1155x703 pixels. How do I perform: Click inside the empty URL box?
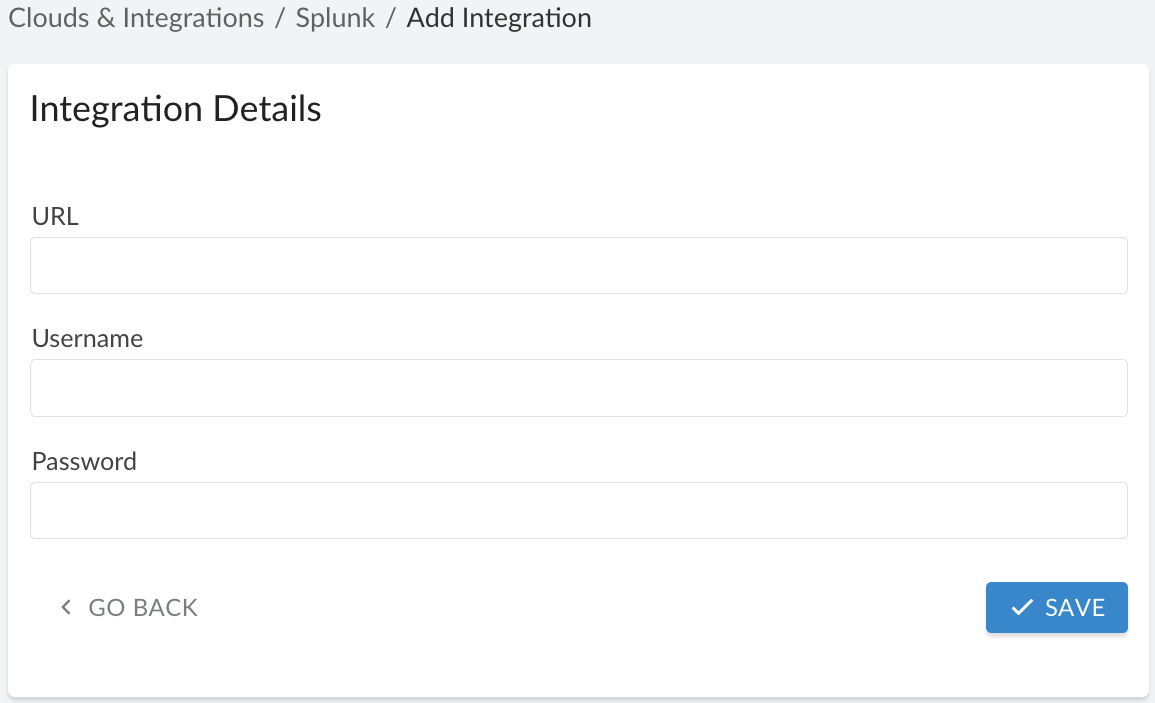[578, 265]
